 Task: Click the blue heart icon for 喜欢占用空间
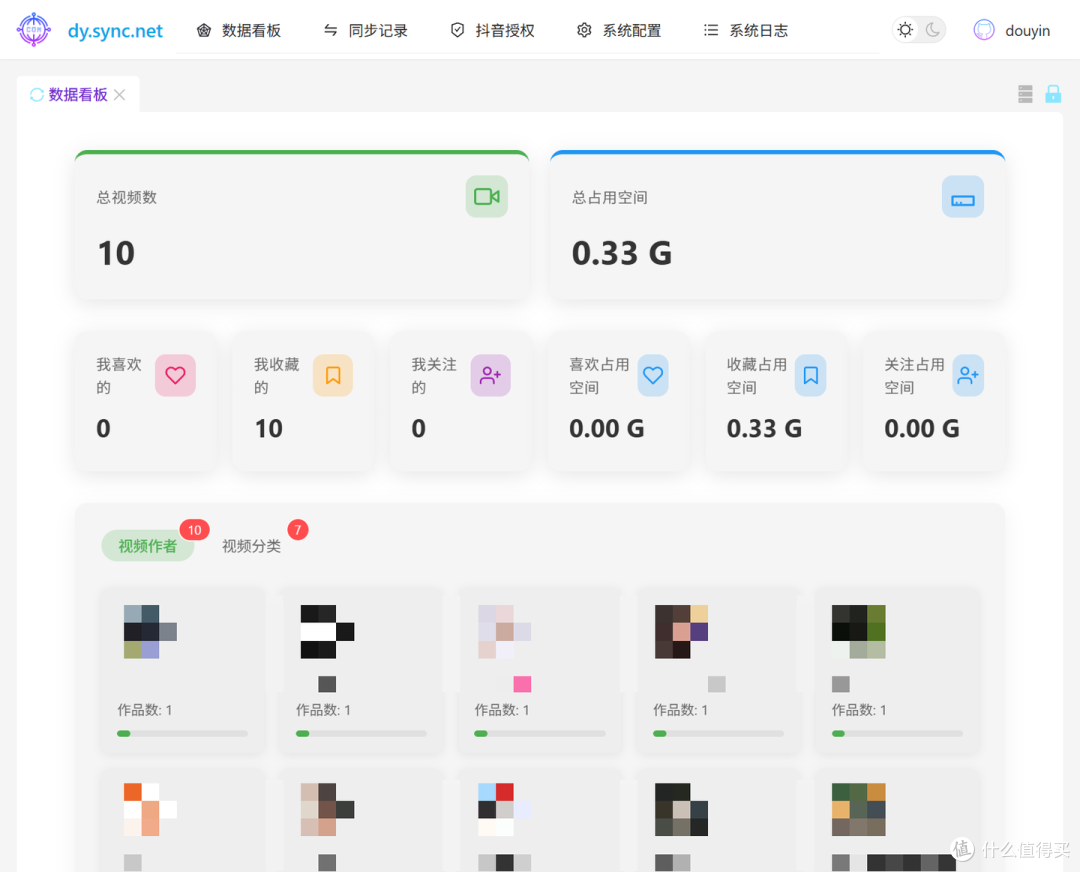point(653,375)
